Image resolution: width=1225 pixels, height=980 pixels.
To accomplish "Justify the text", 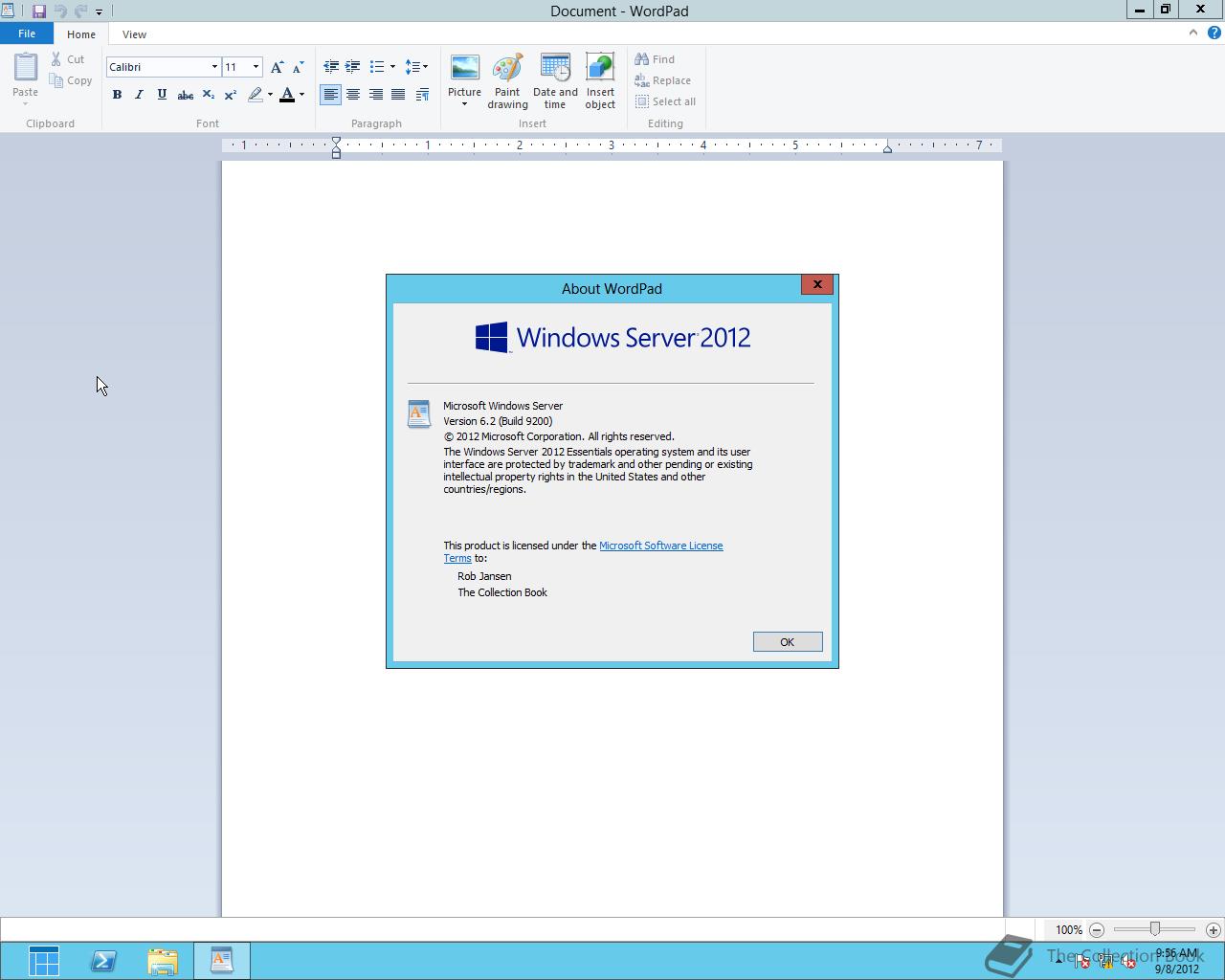I will (398, 95).
